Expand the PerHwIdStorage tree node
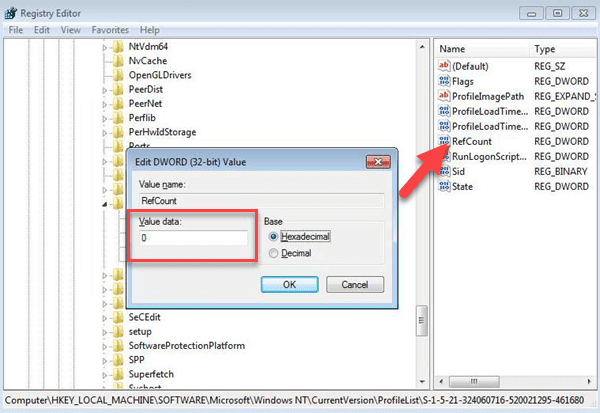This screenshot has width=600, height=413. pos(104,133)
